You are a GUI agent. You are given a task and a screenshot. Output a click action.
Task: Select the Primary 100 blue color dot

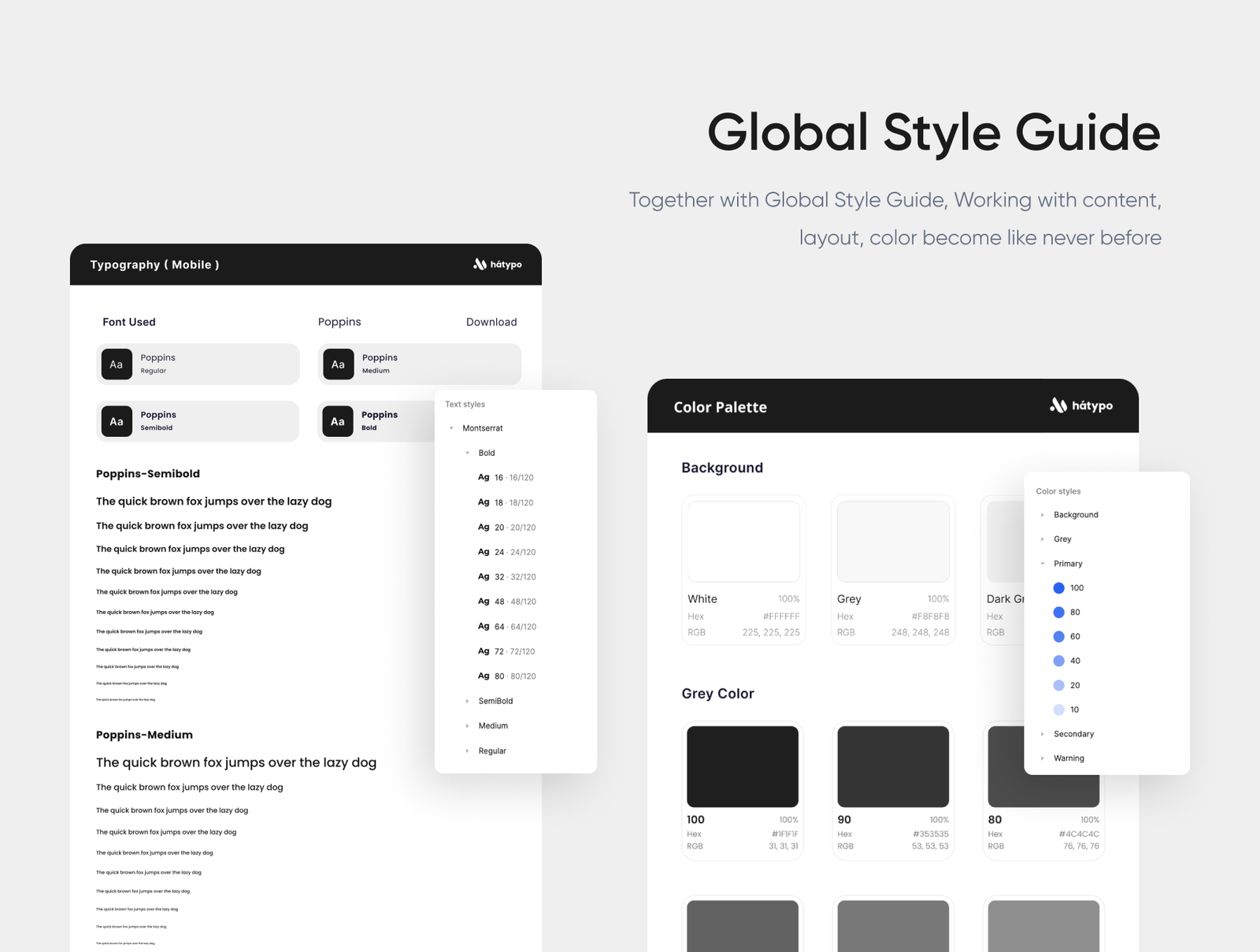pyautogui.click(x=1058, y=587)
